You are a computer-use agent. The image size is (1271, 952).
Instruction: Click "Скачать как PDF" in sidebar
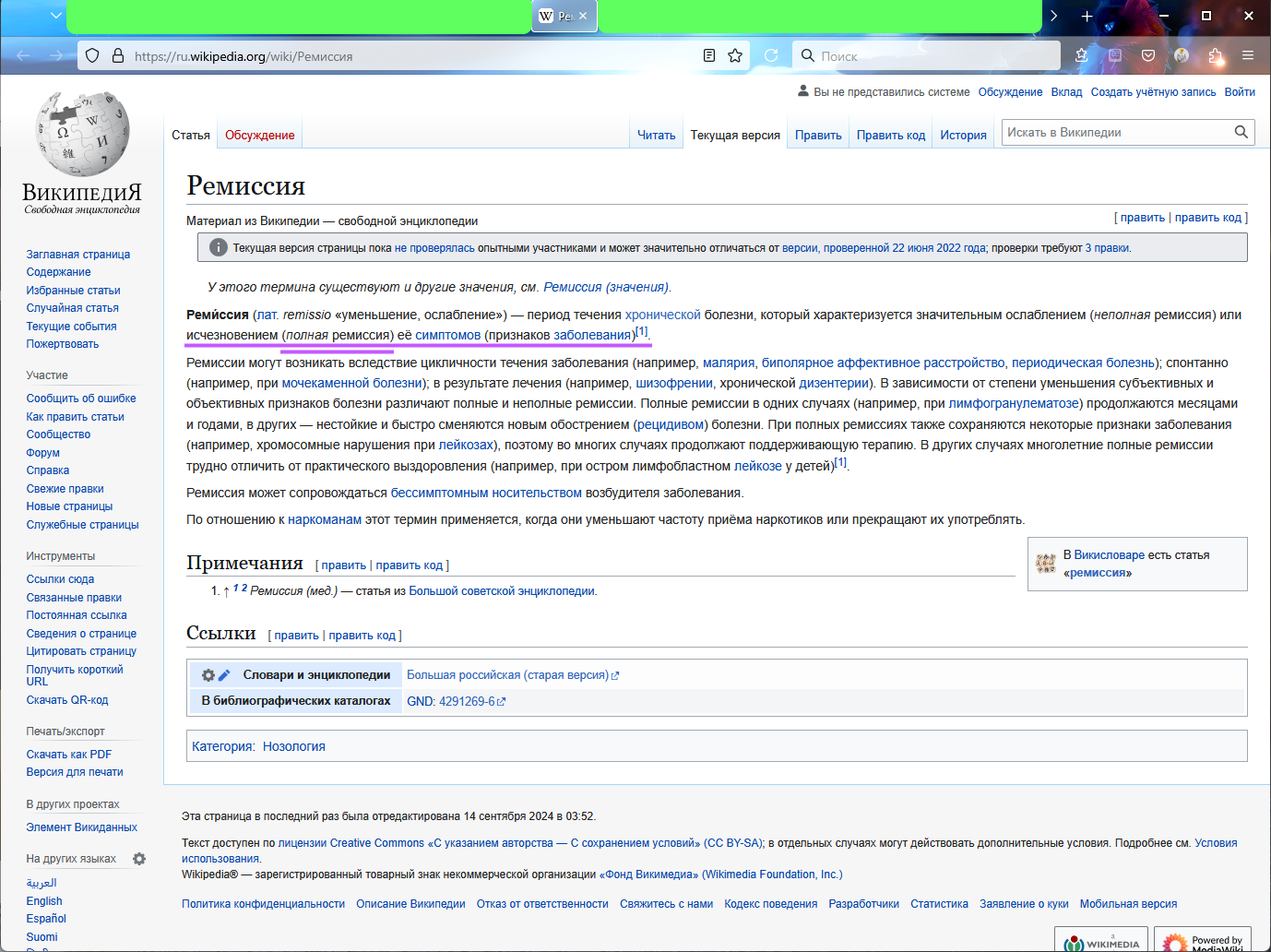pos(69,755)
